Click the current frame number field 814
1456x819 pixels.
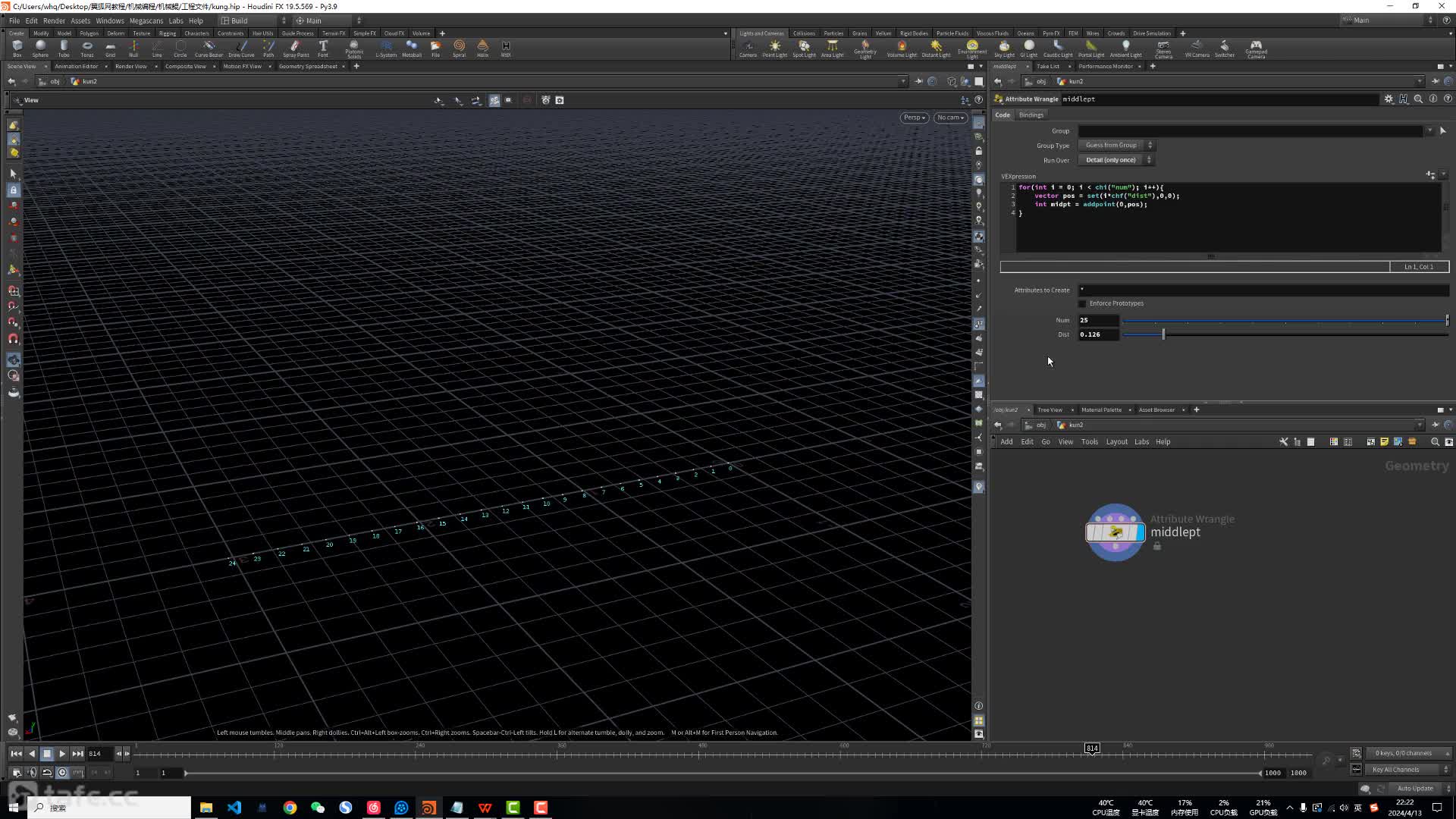coord(99,753)
